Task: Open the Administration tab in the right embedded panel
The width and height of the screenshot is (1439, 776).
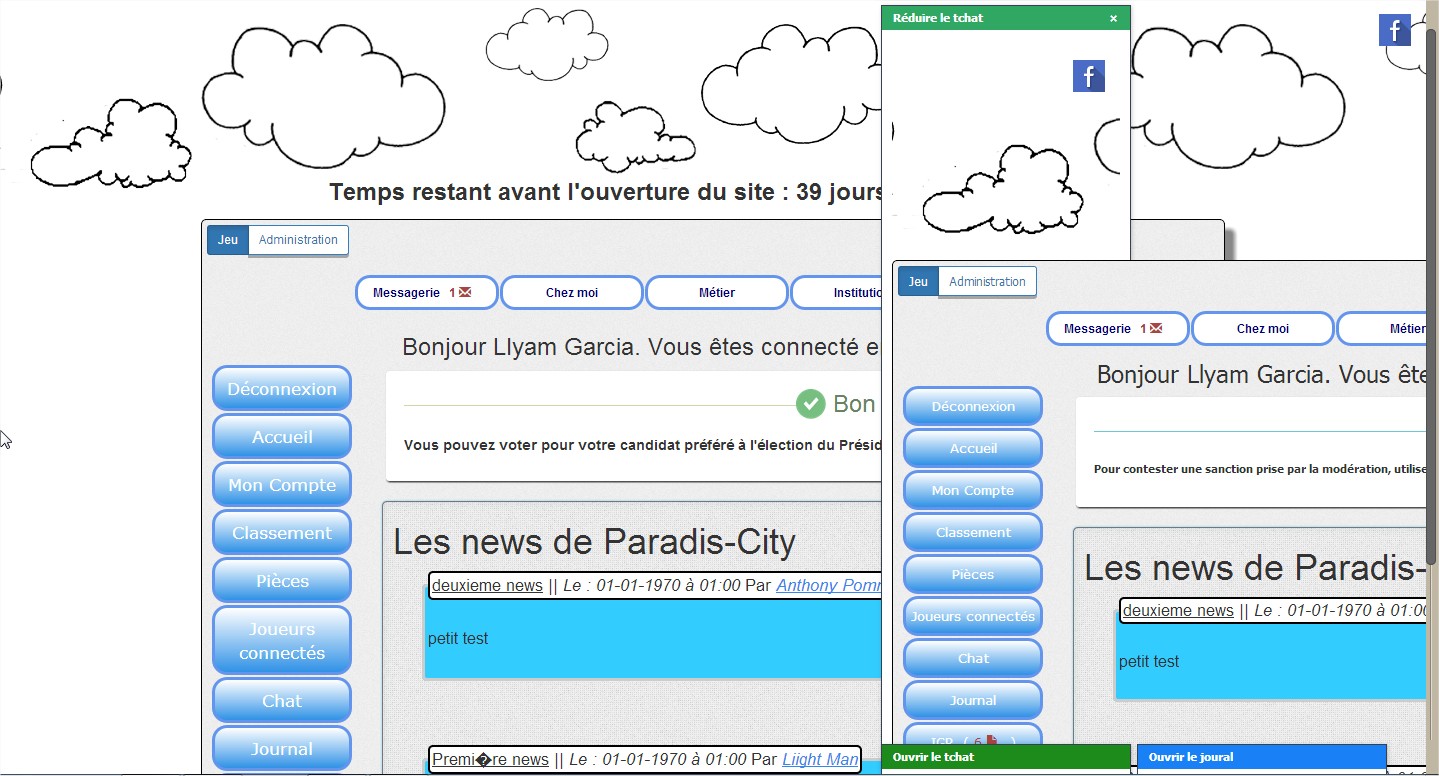Action: (987, 282)
